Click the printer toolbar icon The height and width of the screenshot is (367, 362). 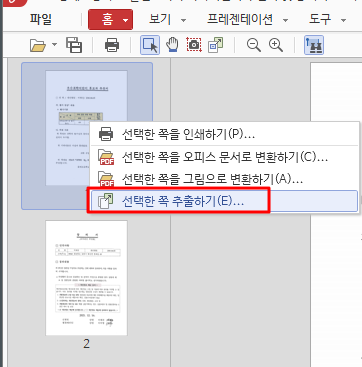click(x=112, y=45)
